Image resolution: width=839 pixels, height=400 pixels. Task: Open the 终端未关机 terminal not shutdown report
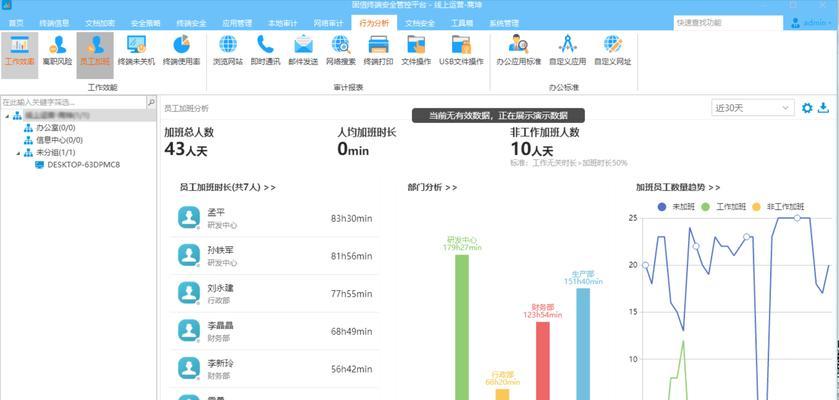point(136,50)
